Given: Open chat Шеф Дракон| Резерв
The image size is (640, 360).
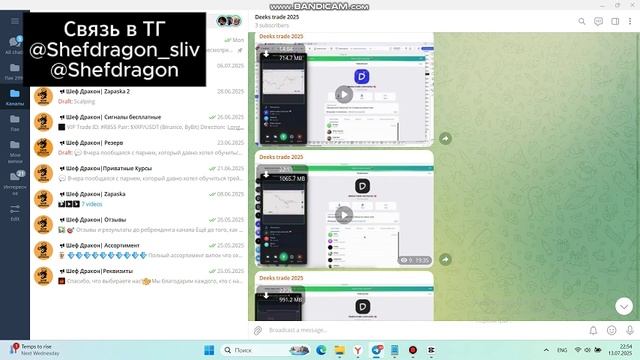Looking at the screenshot, I should pyautogui.click(x=139, y=147).
